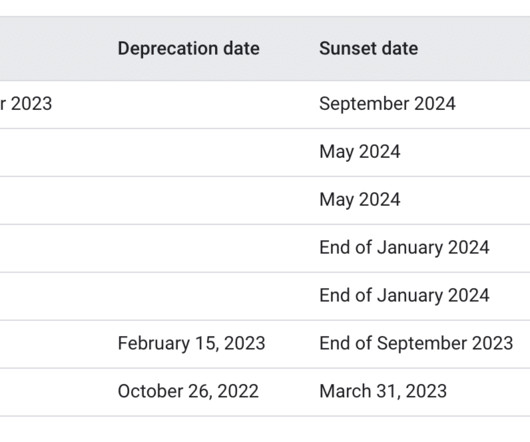Click empty first-column cell in February 15 row
Viewport: 530px width, 442px height.
coord(56,344)
